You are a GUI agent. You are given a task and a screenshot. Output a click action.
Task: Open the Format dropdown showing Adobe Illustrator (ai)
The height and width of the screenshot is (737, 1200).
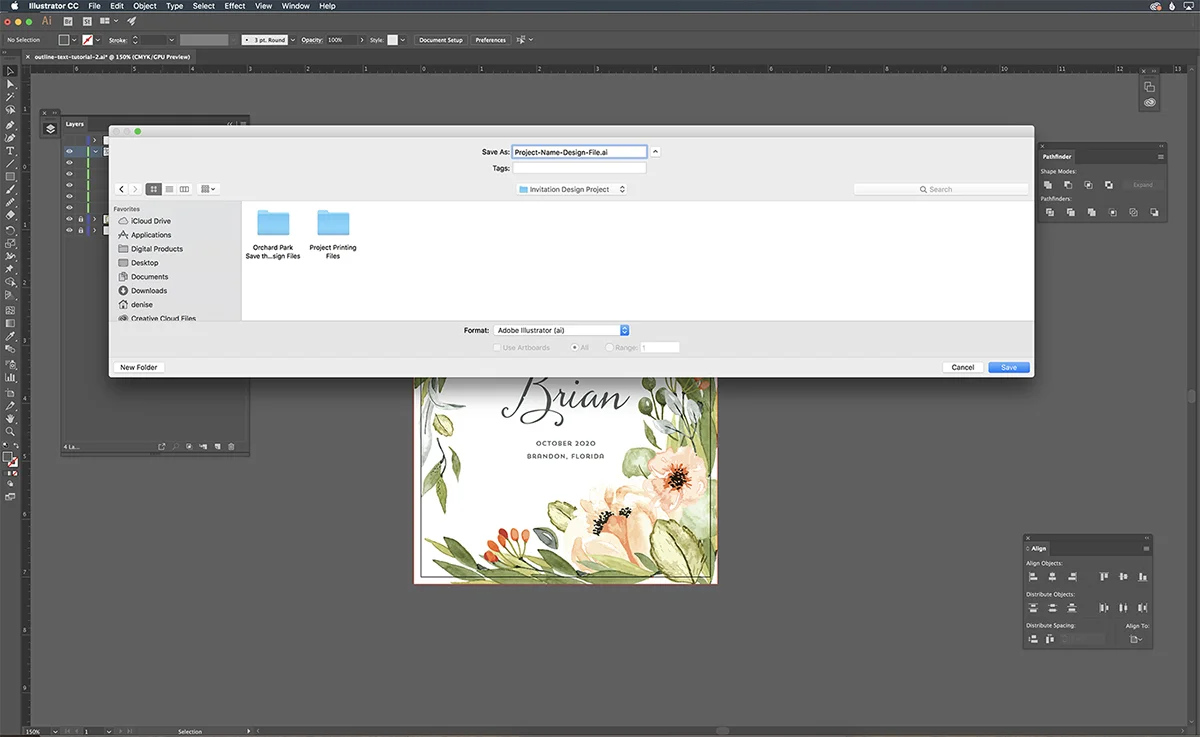(560, 330)
